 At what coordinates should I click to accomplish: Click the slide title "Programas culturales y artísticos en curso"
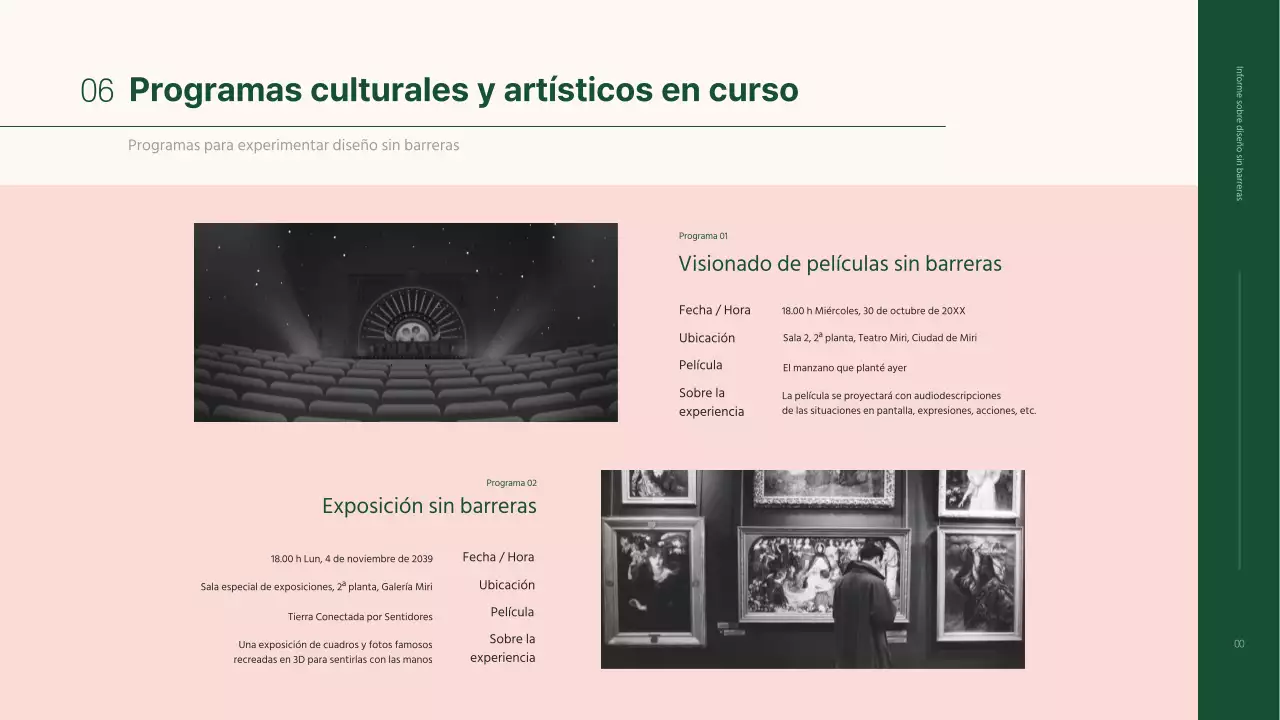[x=463, y=90]
